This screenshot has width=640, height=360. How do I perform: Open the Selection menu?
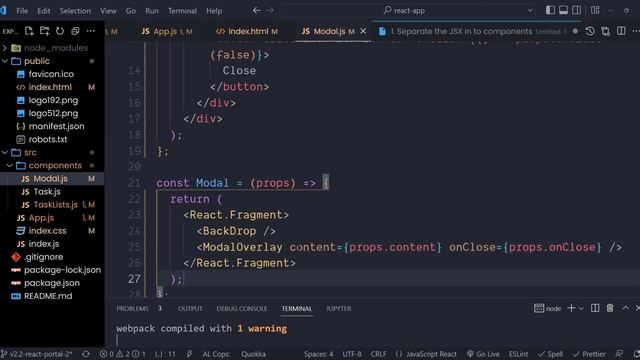pyautogui.click(x=75, y=11)
